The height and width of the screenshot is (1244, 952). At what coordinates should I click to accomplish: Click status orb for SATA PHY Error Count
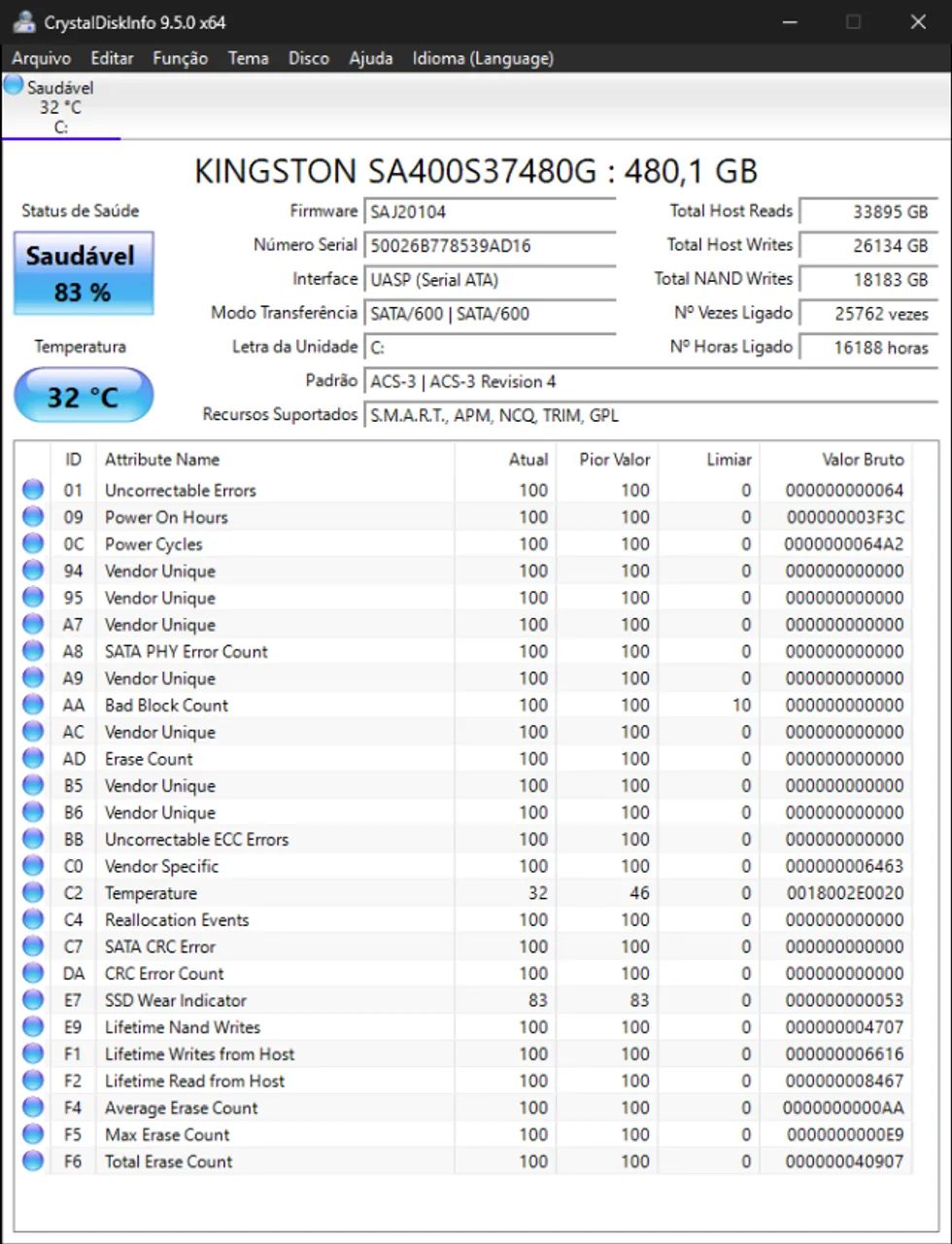[33, 651]
